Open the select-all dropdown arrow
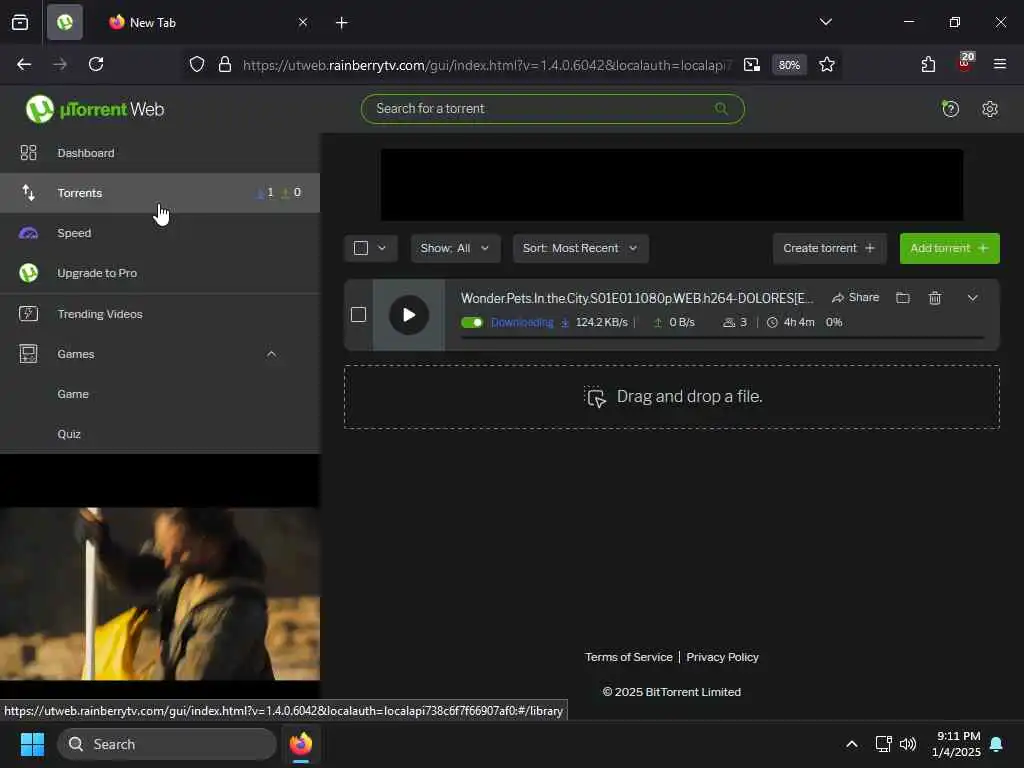1024x768 pixels. pyautogui.click(x=382, y=248)
